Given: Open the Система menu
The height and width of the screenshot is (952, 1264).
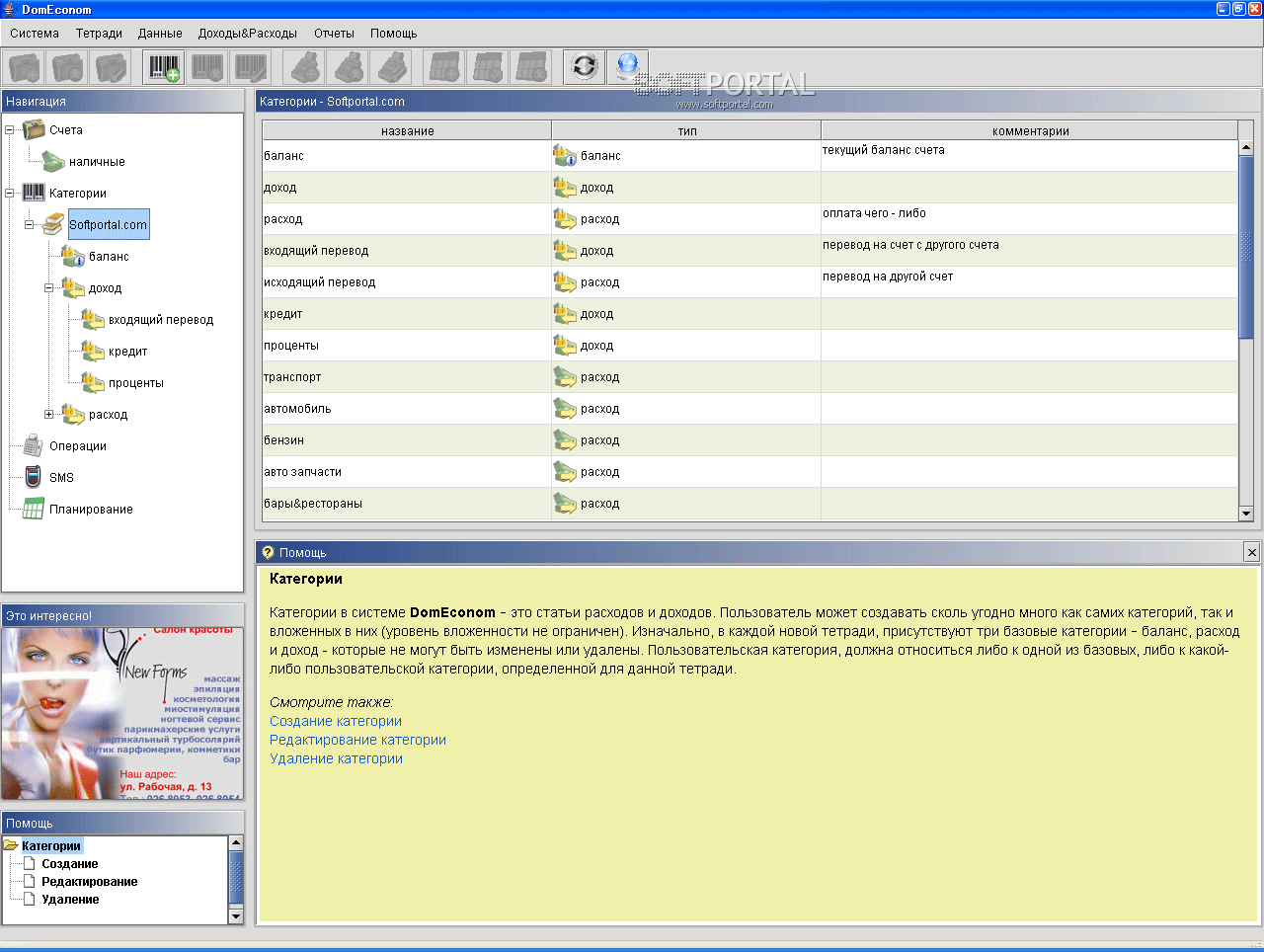Looking at the screenshot, I should click(x=35, y=33).
